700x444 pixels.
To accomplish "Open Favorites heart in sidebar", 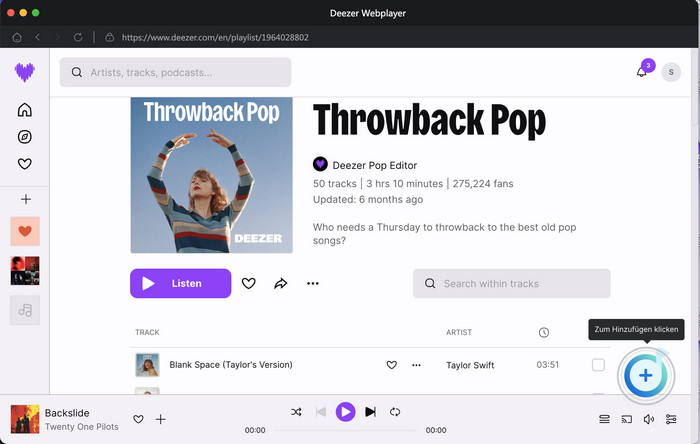I will pyautogui.click(x=25, y=164).
